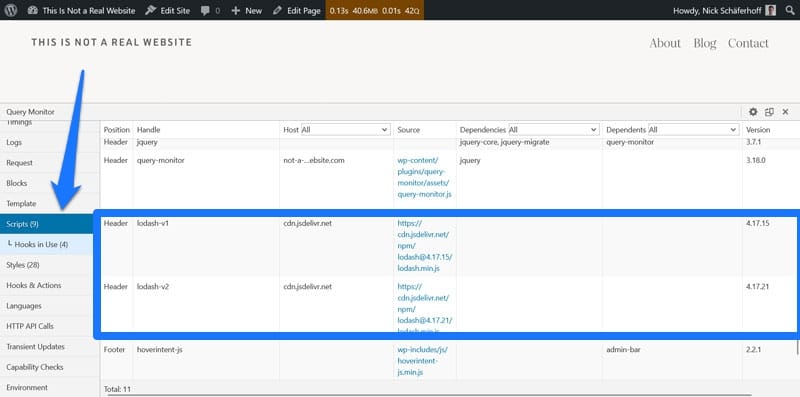This screenshot has width=800, height=397.
Task: Toggle Query Monitor panel position icon
Action: click(769, 112)
